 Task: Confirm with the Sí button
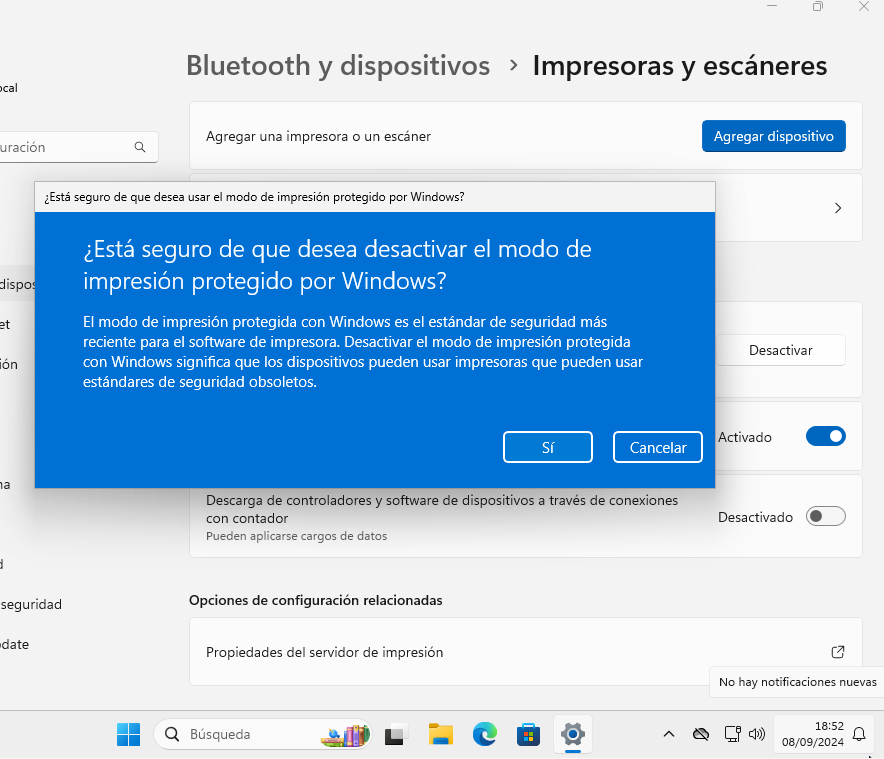click(547, 447)
